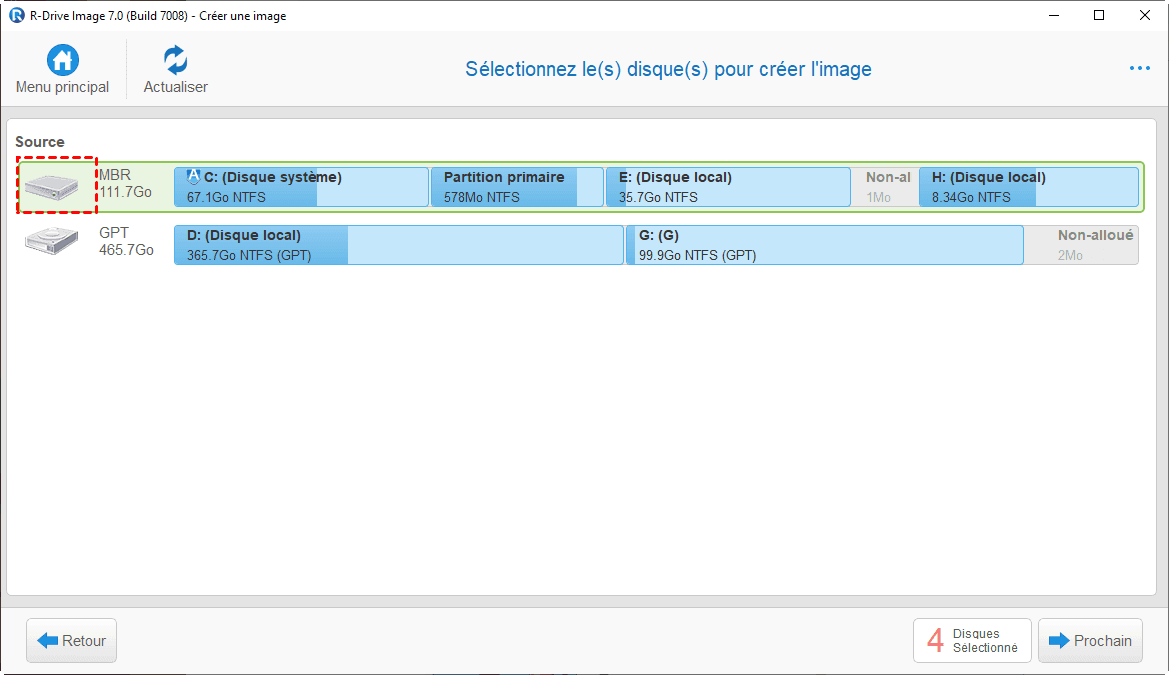Select G: (G) 99.9Go partition
Image resolution: width=1169 pixels, height=675 pixels.
[825, 245]
